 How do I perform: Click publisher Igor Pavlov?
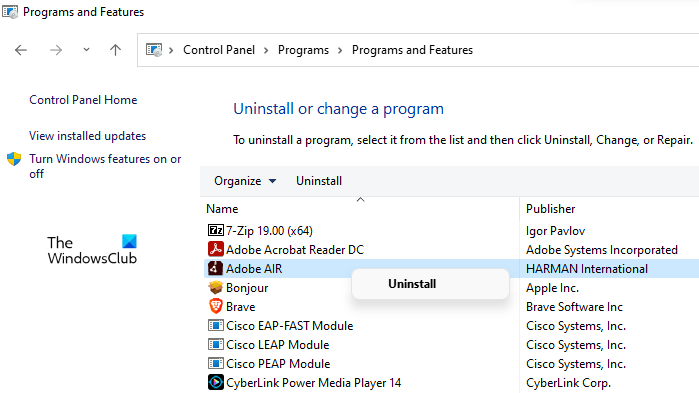555,231
